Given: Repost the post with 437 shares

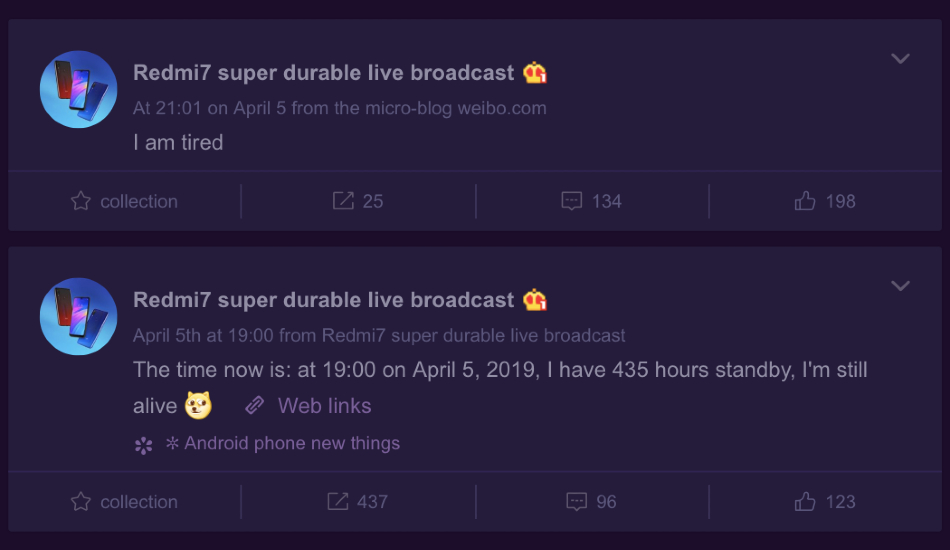Looking at the screenshot, I should [x=337, y=502].
